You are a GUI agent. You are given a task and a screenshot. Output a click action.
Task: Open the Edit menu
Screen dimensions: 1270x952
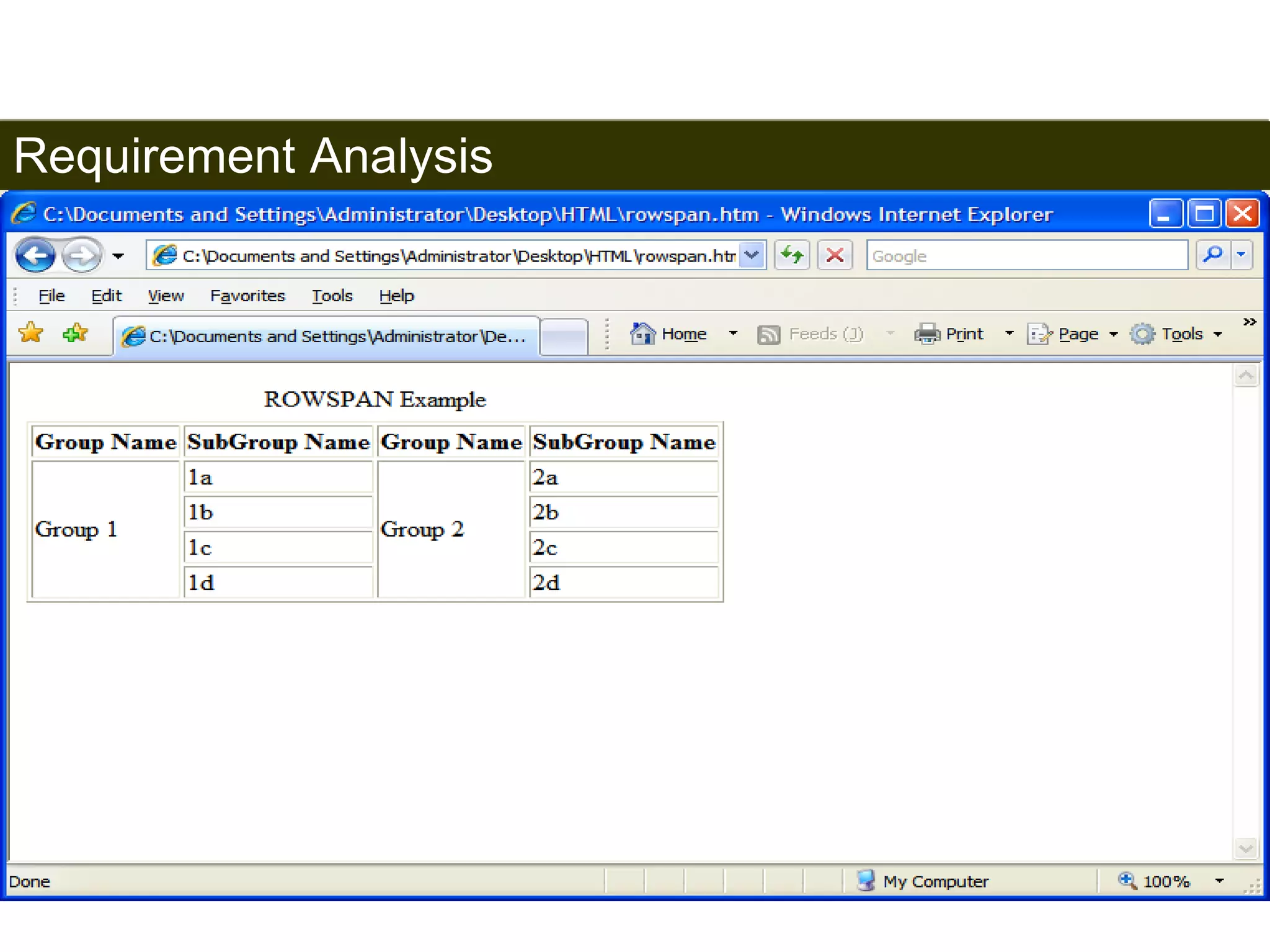click(x=107, y=296)
